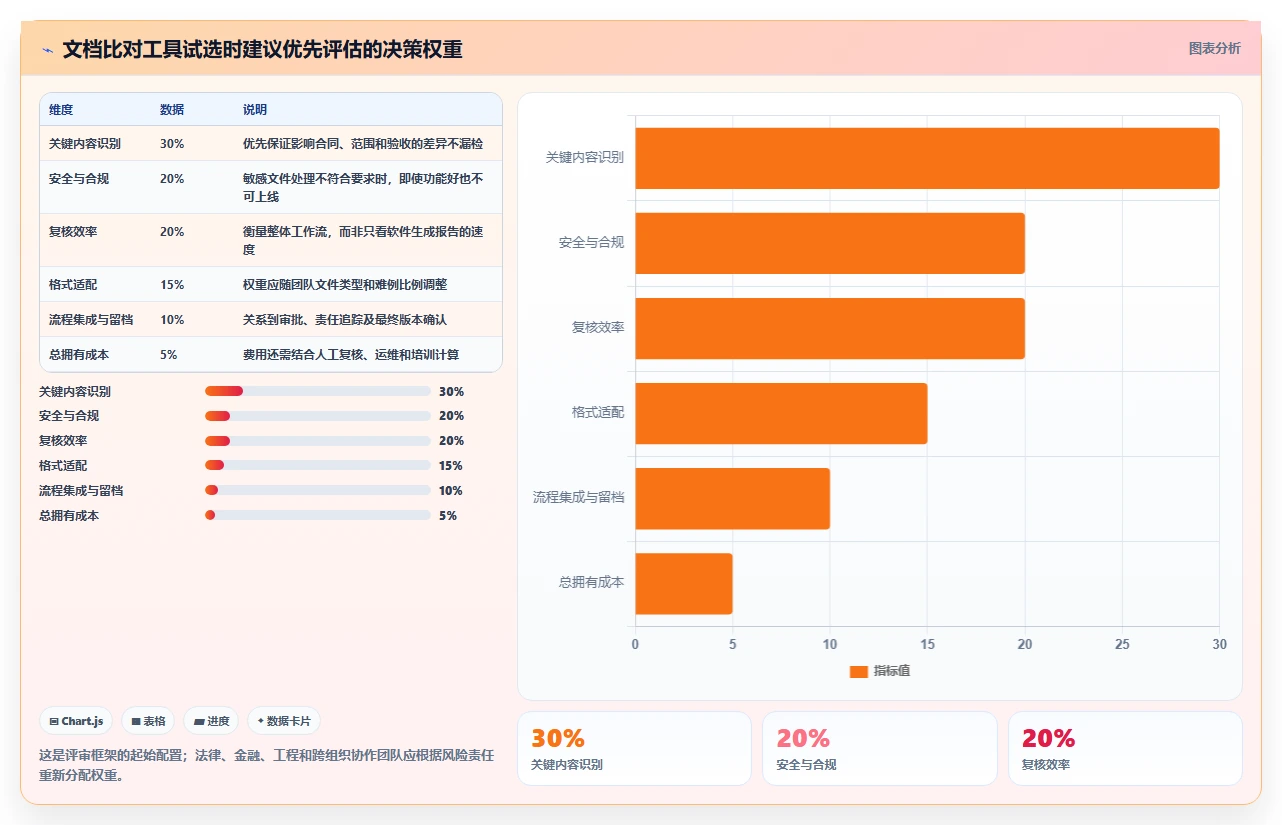Toggle the 指标值 legend swatch
The image size is (1282, 825).
858,671
